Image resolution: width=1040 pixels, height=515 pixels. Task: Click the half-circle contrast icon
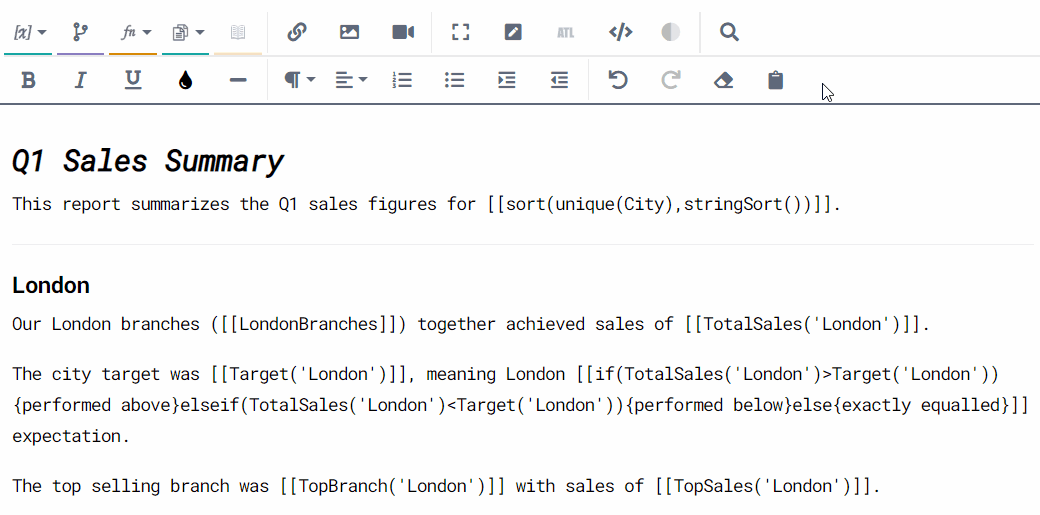point(671,32)
